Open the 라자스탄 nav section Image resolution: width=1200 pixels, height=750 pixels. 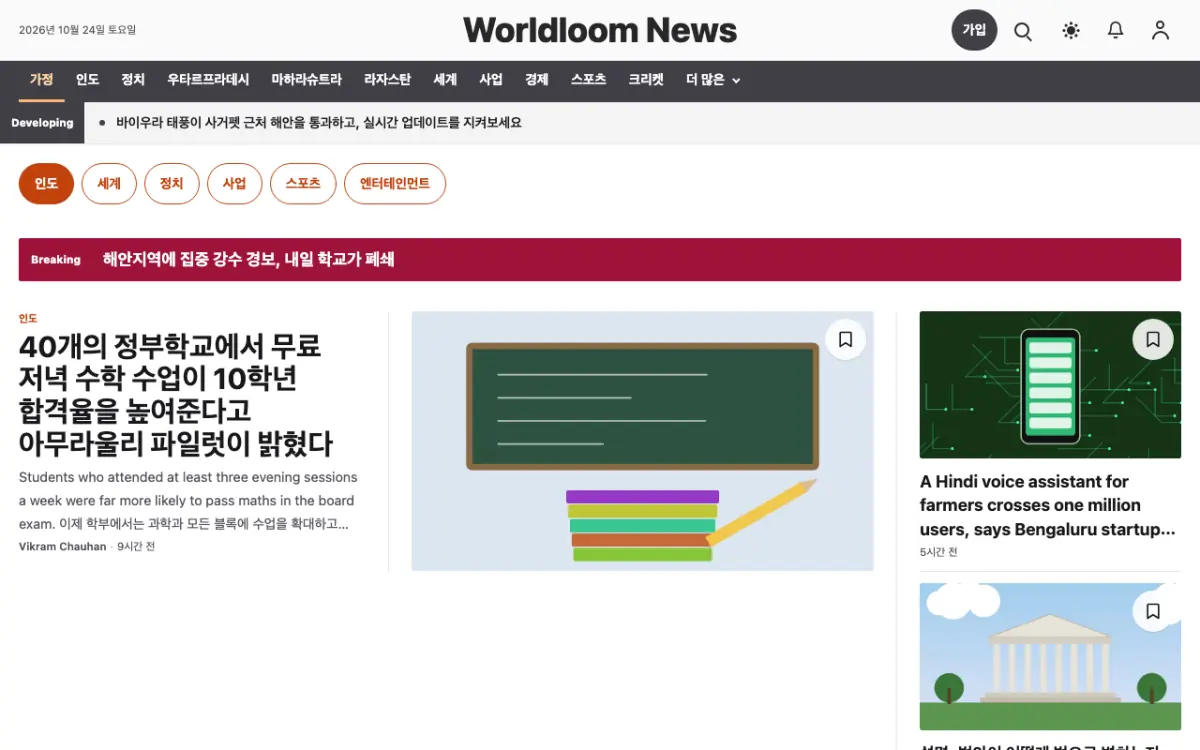coord(387,80)
